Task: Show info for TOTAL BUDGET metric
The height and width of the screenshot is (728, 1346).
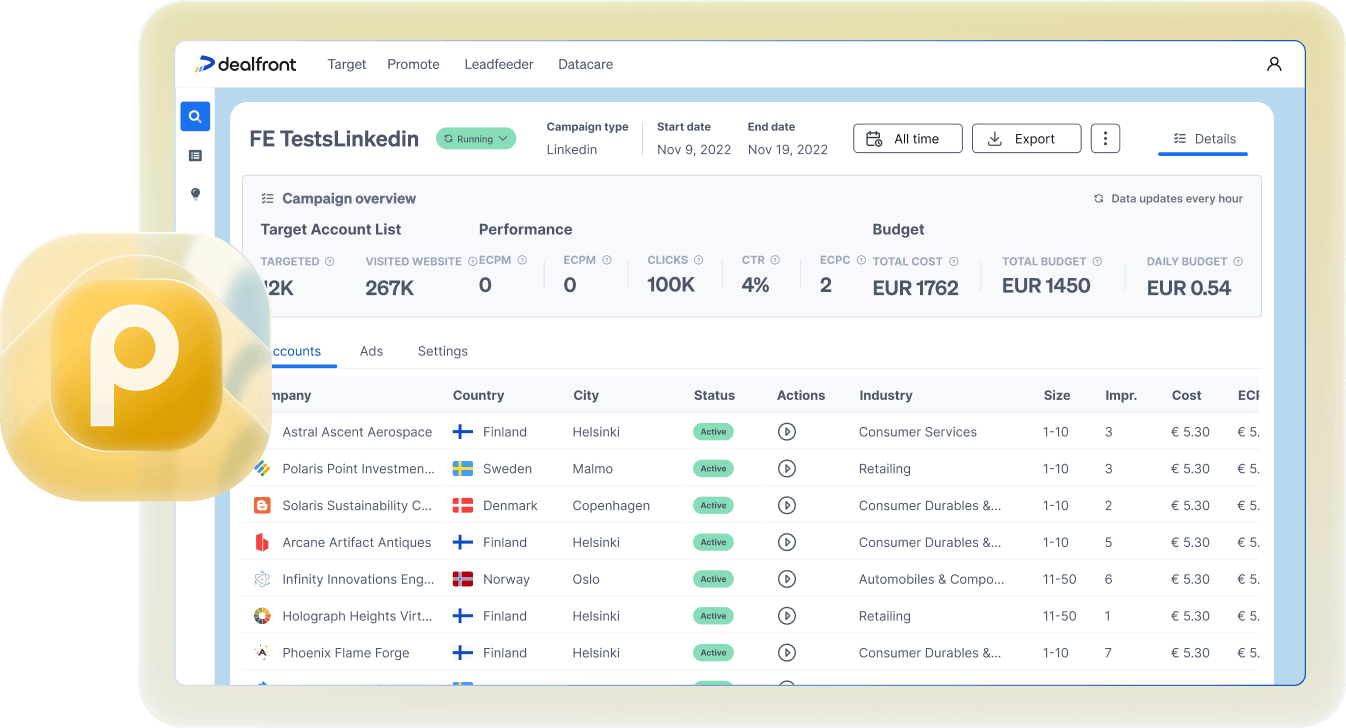Action: (1097, 261)
